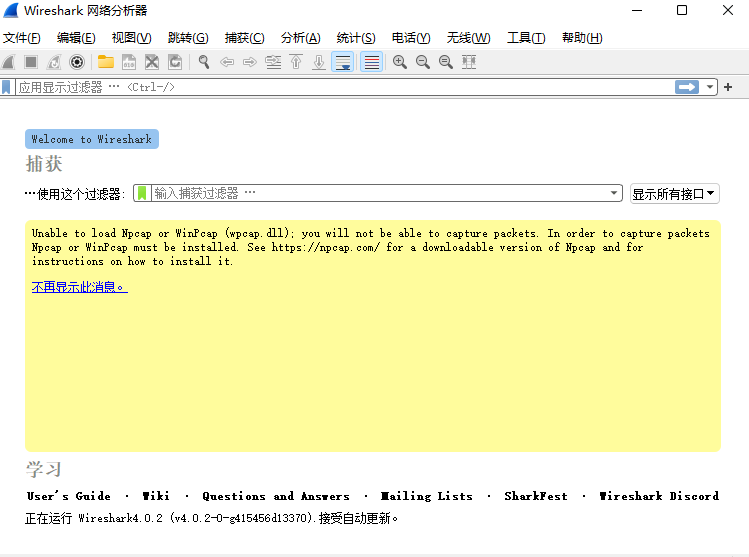
Task: Go to specified packet icon
Action: click(x=273, y=62)
